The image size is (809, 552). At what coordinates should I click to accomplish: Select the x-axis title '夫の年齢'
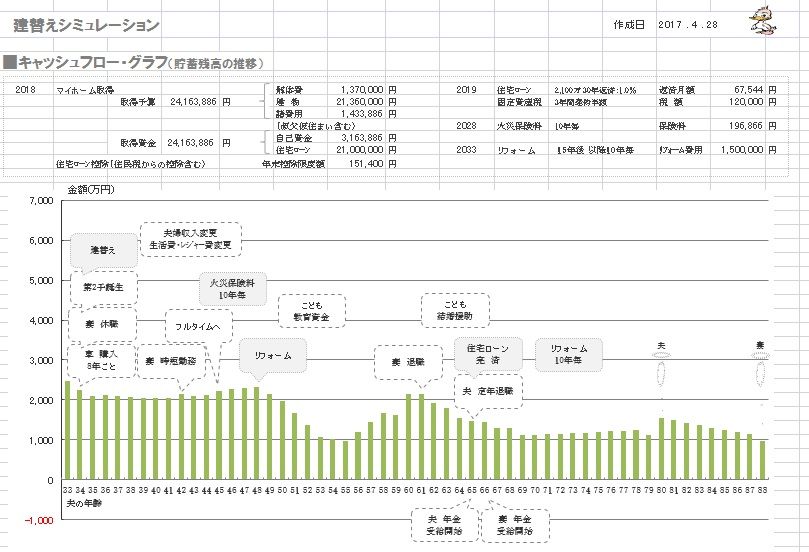84,502
